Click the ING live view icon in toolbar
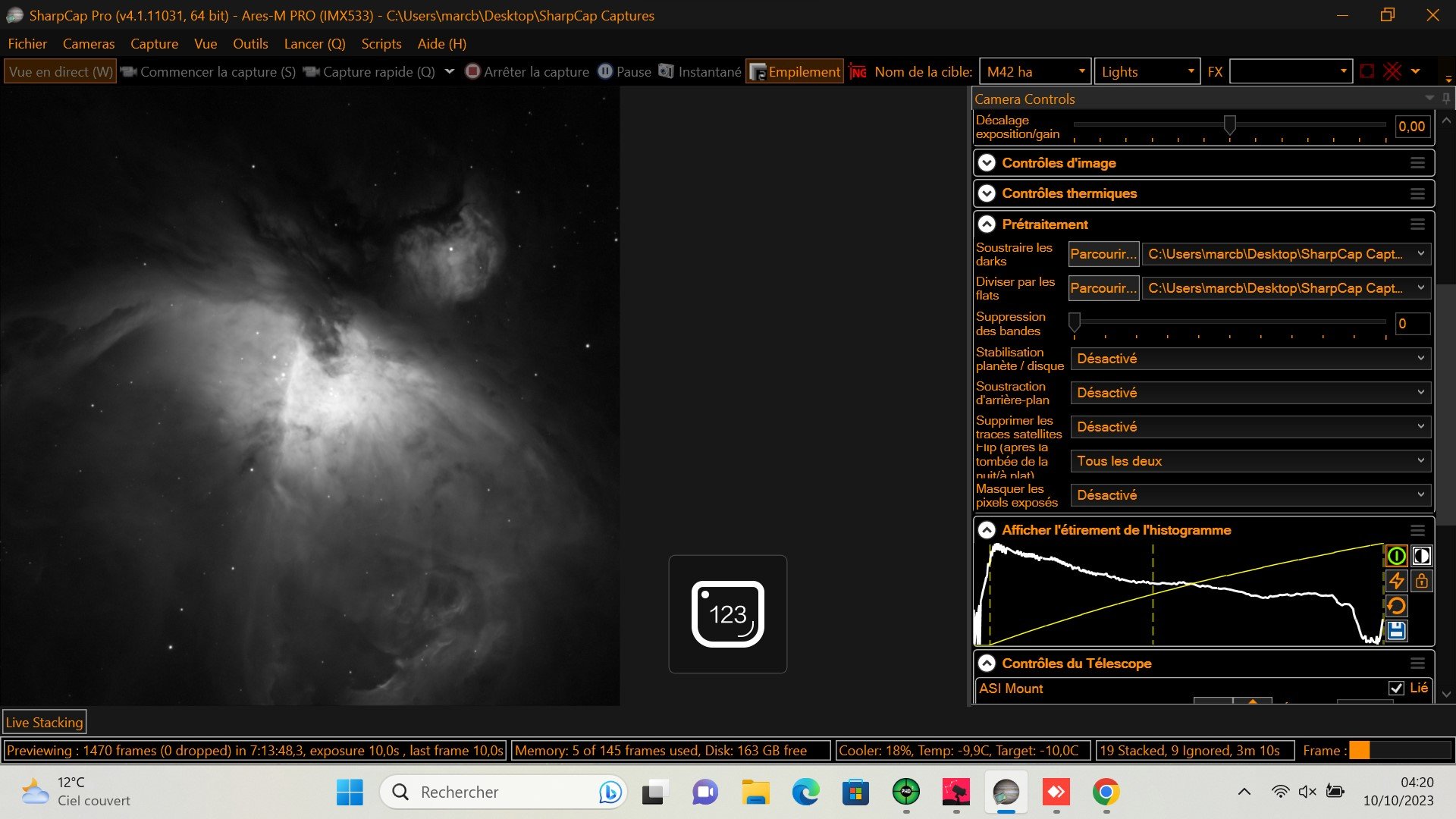1456x819 pixels. [858, 71]
